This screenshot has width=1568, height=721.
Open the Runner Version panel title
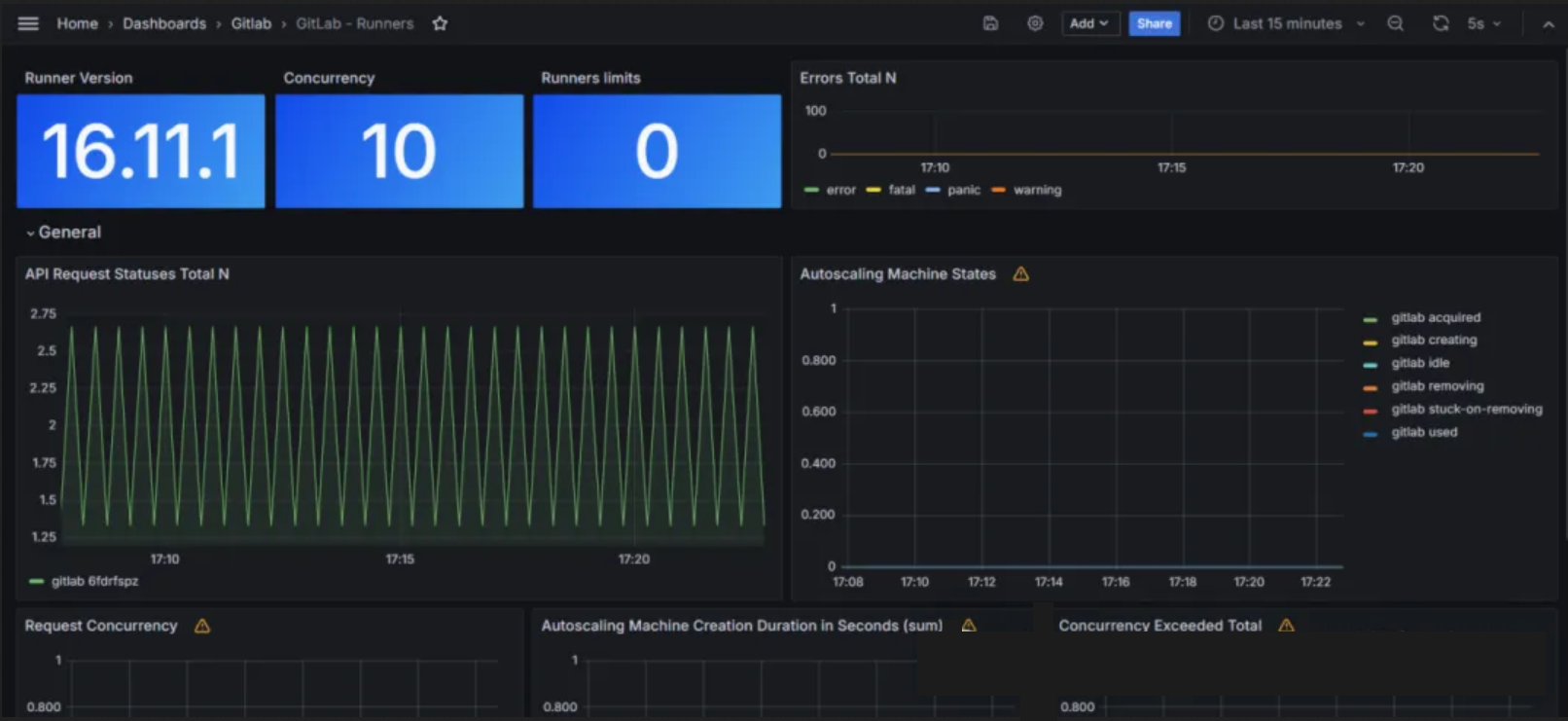tap(79, 78)
